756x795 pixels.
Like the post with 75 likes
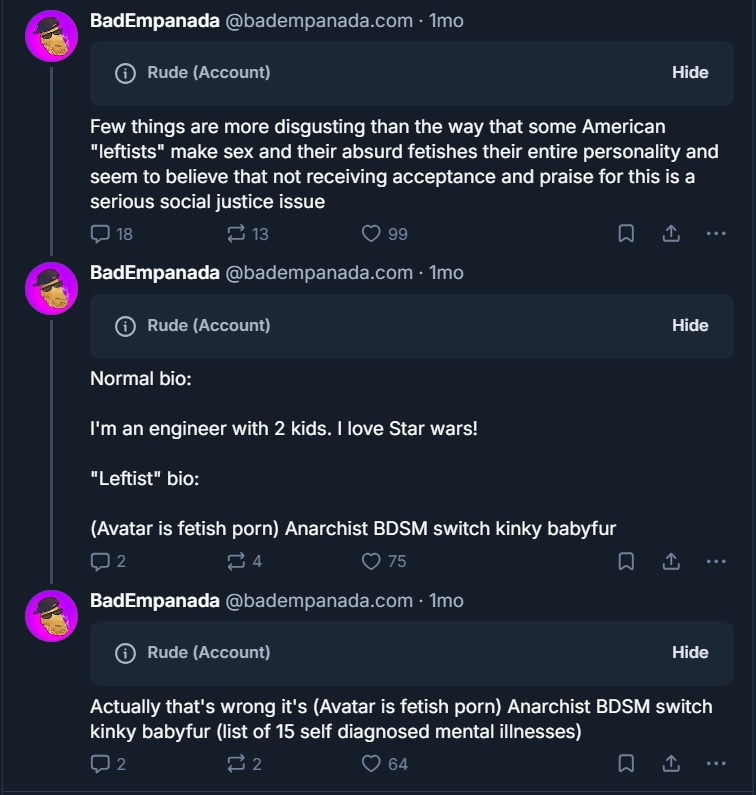371,561
